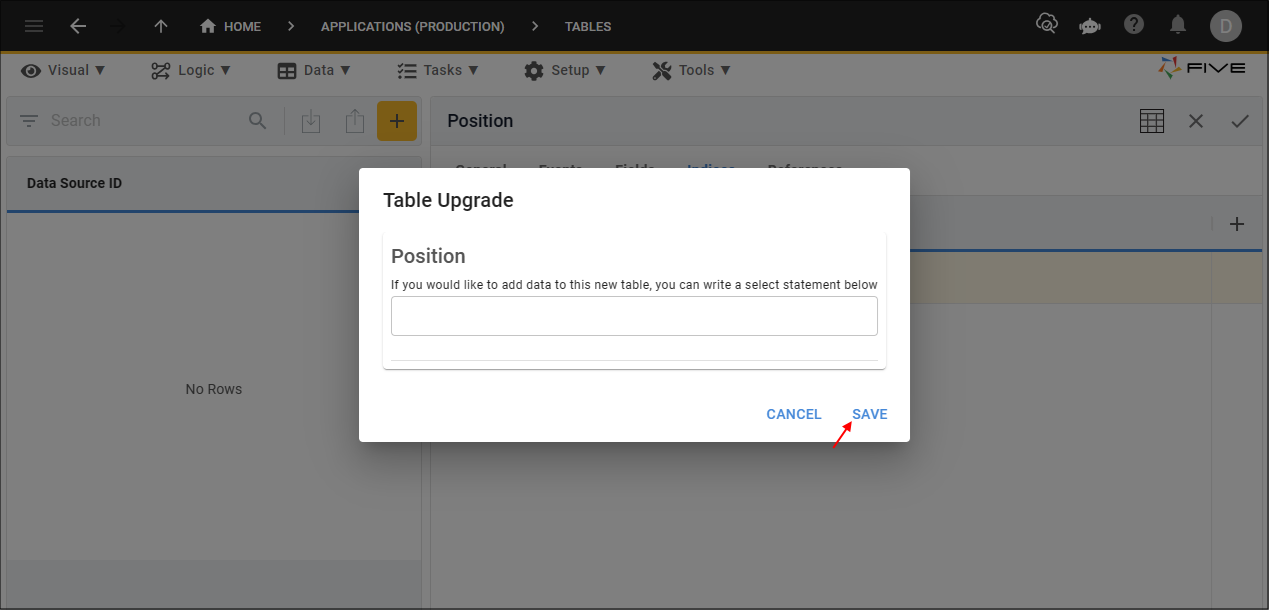This screenshot has width=1269, height=610.
Task: Click the hamburger menu icon
Action: [33, 26]
